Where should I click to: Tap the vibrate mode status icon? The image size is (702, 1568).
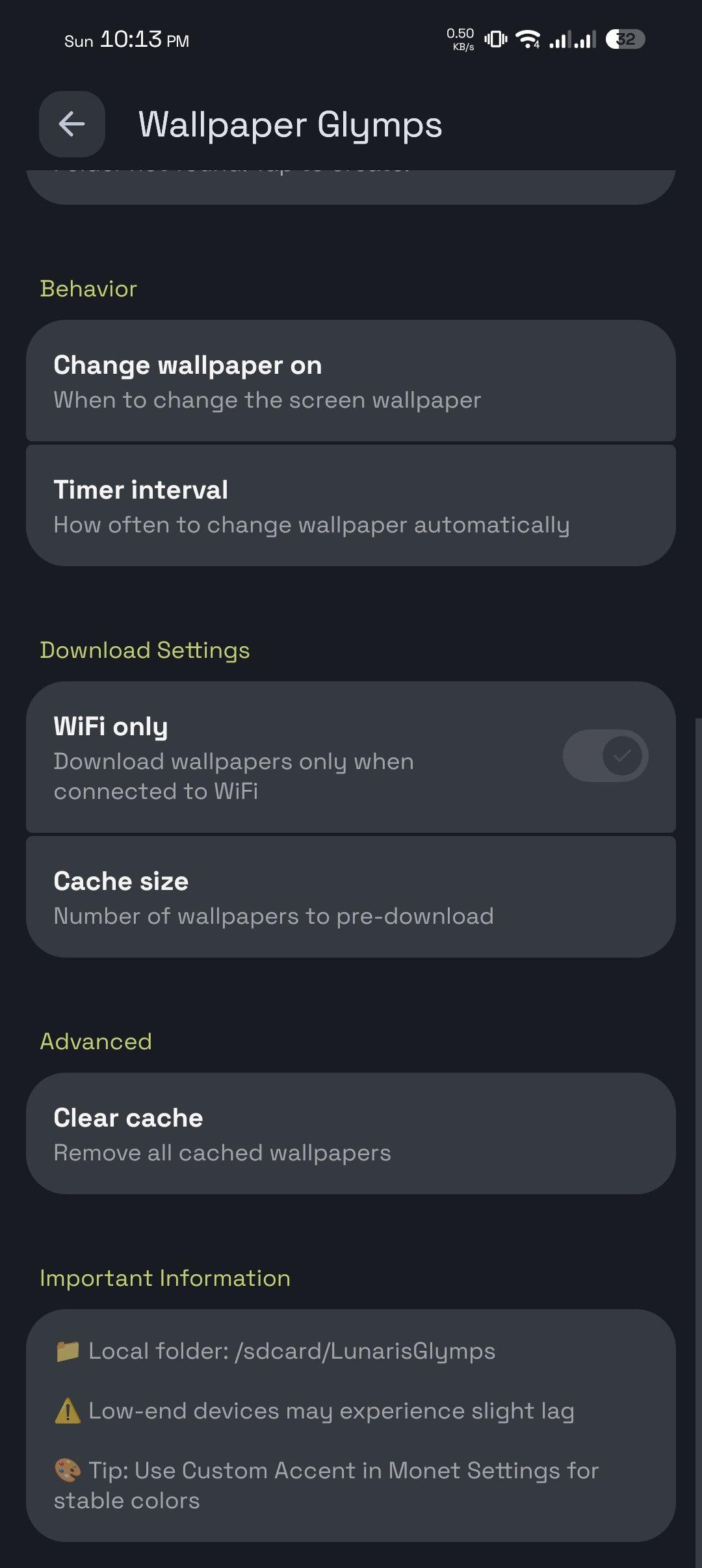point(495,40)
